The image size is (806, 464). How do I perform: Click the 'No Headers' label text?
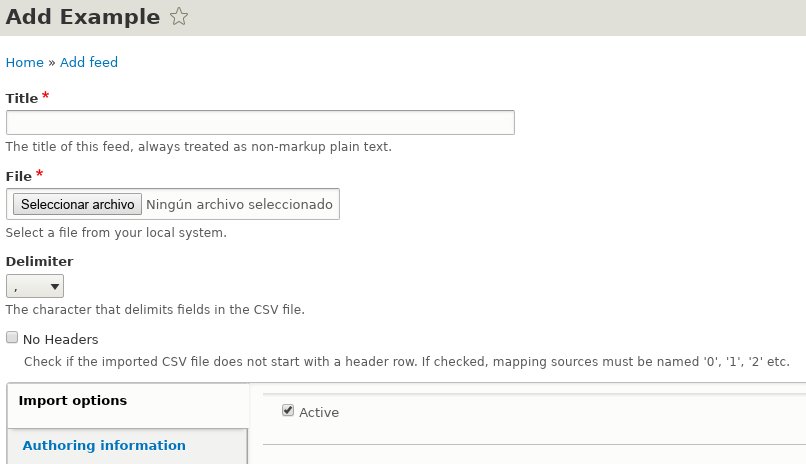click(61, 339)
